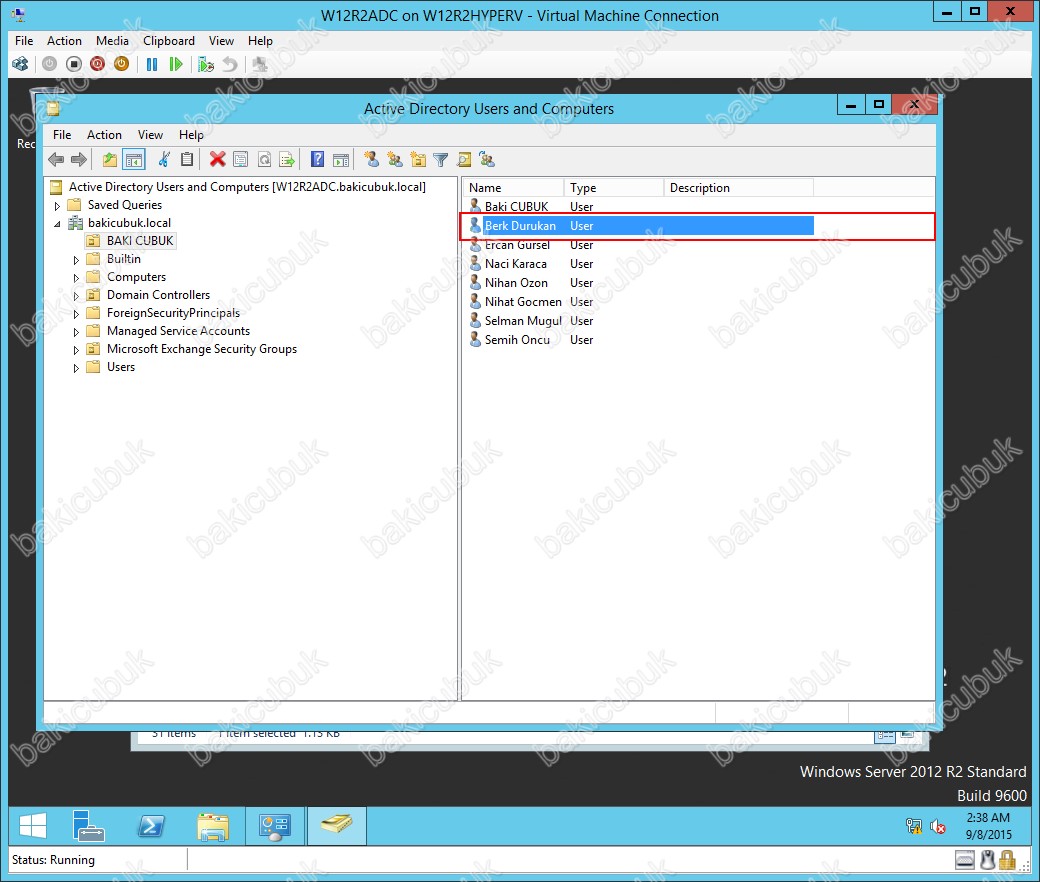Create a VM checkpoint from toolbar
This screenshot has height=882, width=1040.
click(x=206, y=64)
